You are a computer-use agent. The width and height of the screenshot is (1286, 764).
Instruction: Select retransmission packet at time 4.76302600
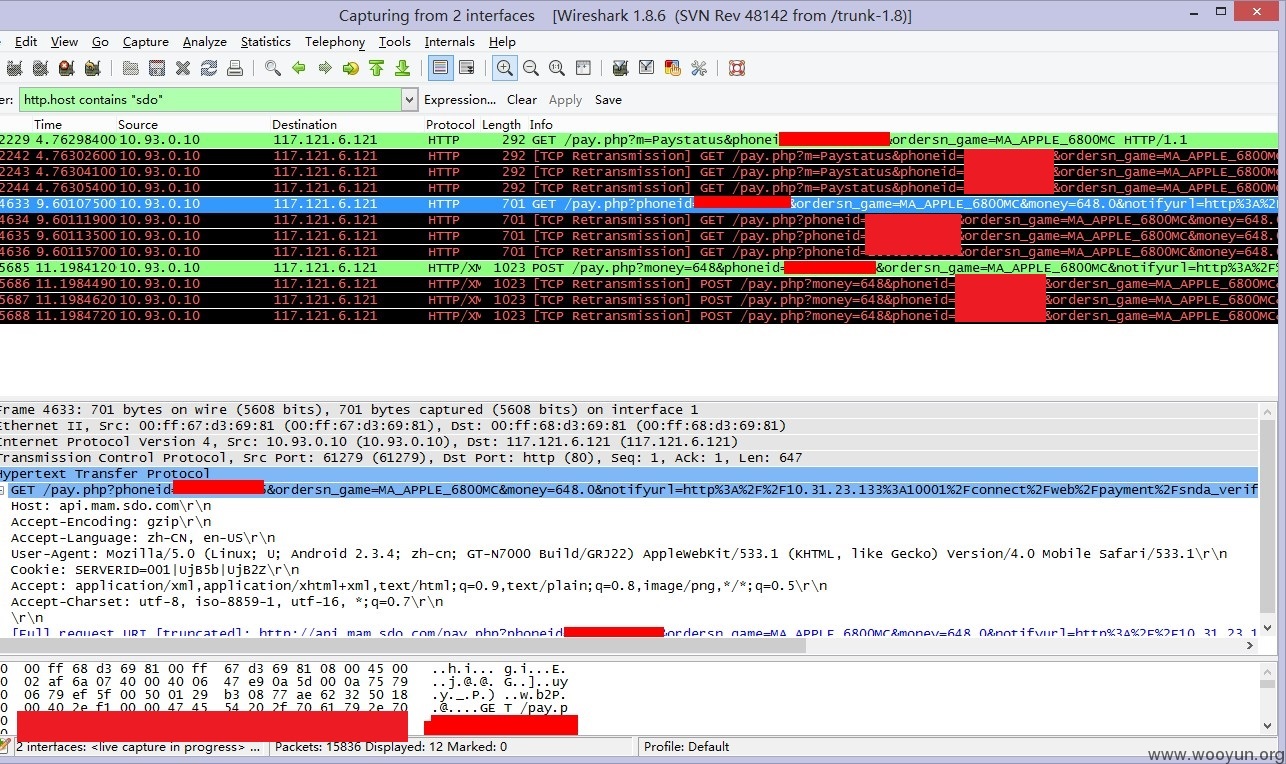tap(639, 156)
